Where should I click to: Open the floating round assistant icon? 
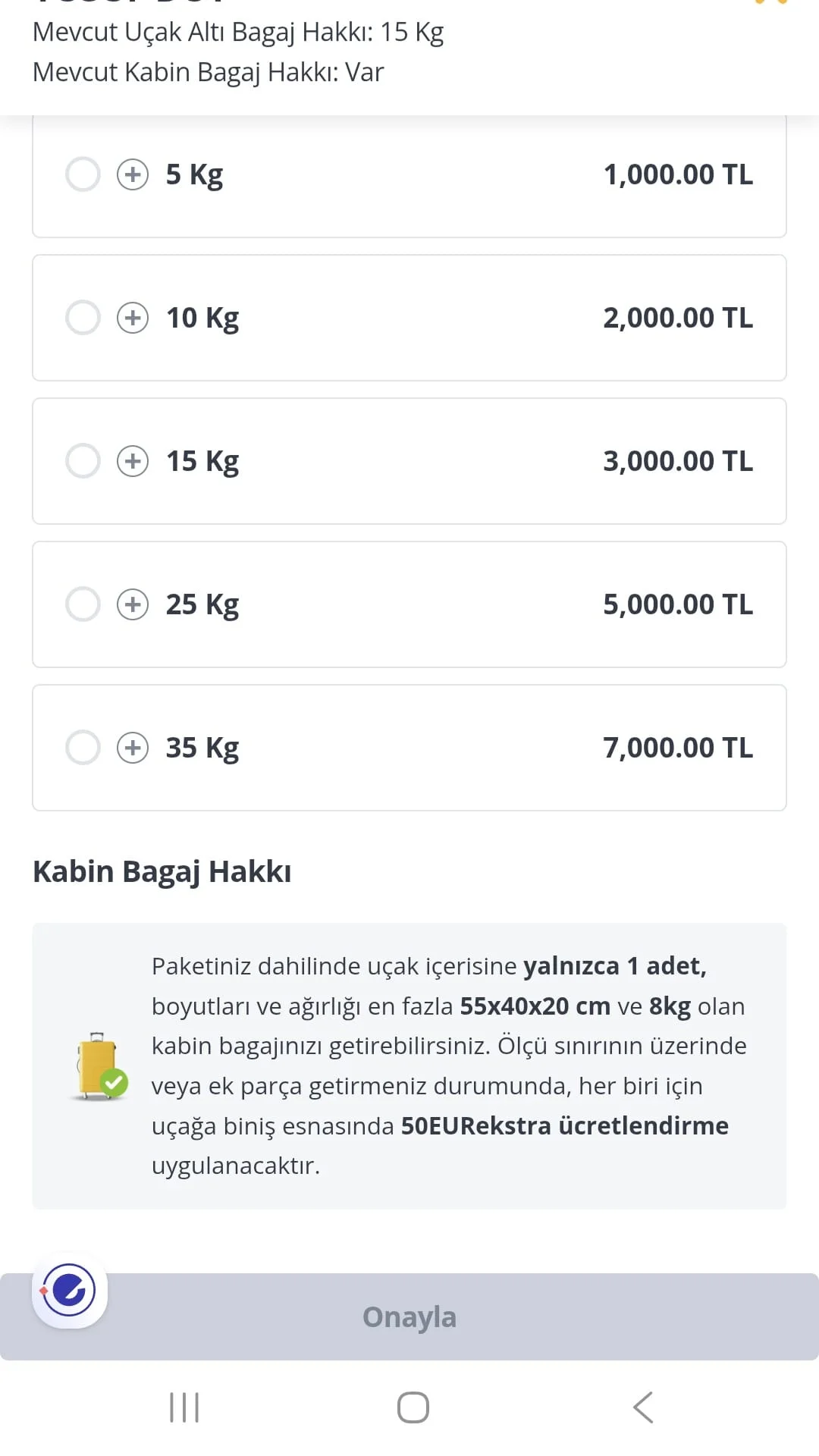70,1290
